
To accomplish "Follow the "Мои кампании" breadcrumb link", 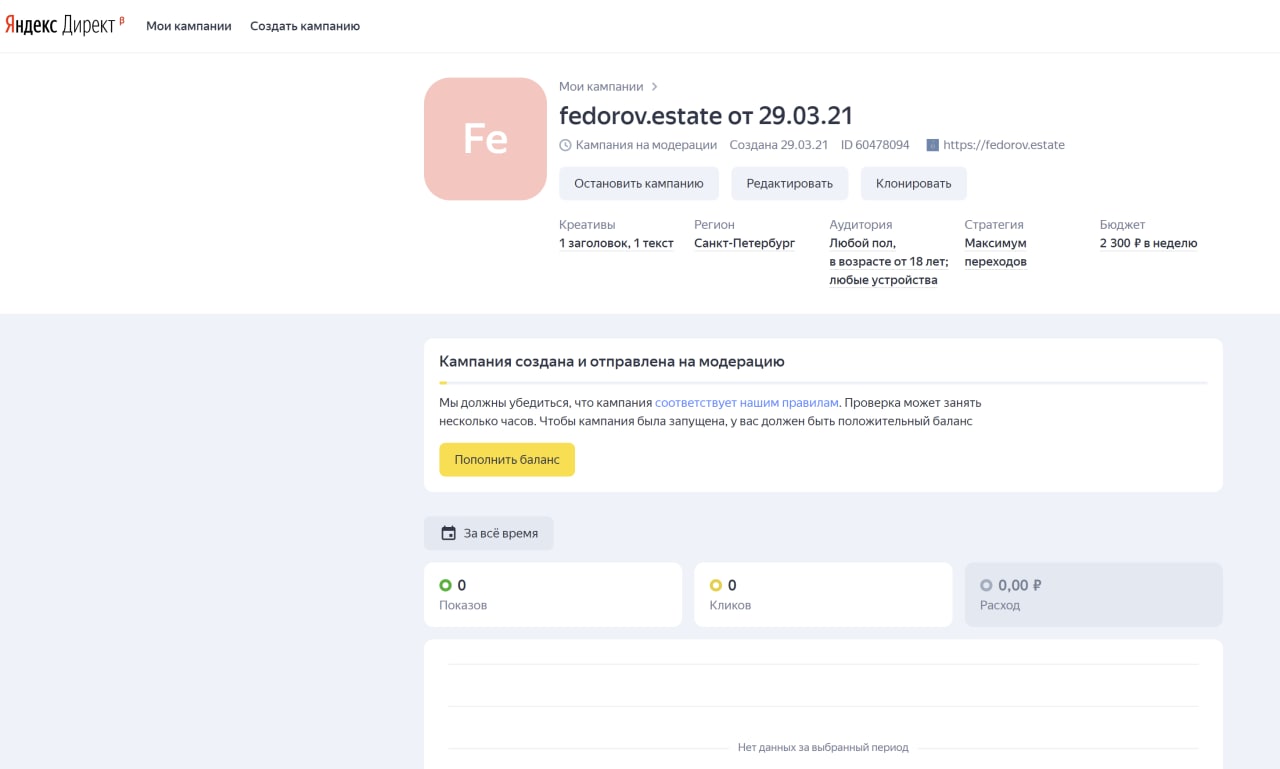I will (x=601, y=87).
